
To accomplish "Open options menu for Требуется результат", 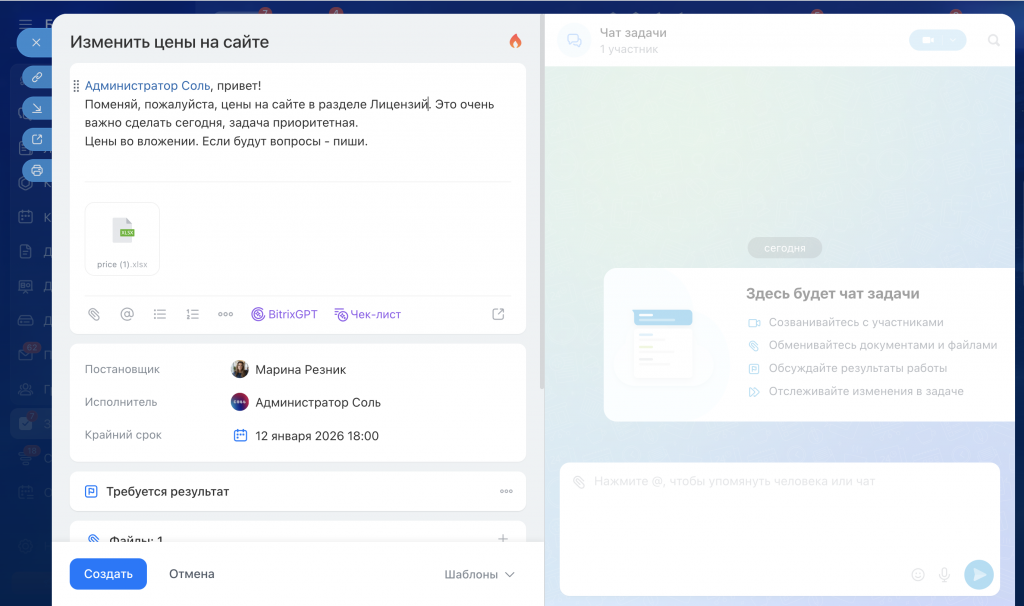I will click(x=507, y=492).
